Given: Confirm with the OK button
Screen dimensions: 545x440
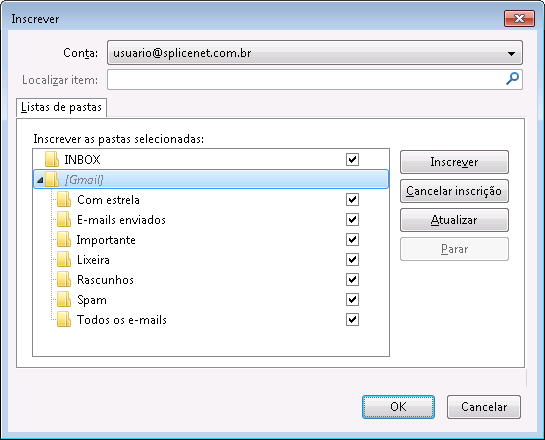Looking at the screenshot, I should click(398, 407).
